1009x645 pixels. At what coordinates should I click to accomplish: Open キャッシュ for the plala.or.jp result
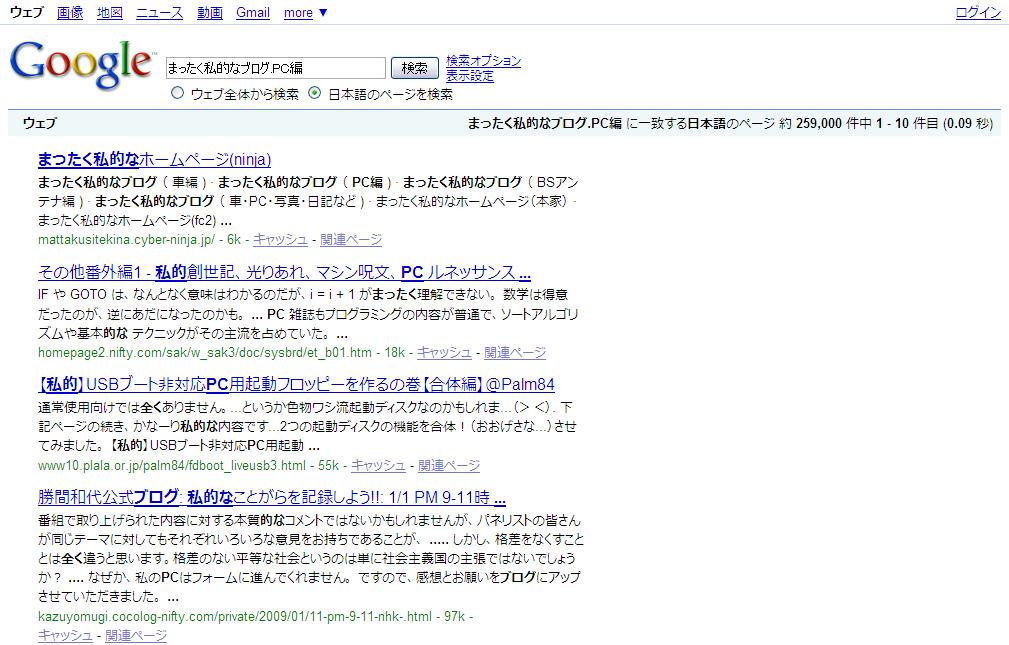coord(378,465)
